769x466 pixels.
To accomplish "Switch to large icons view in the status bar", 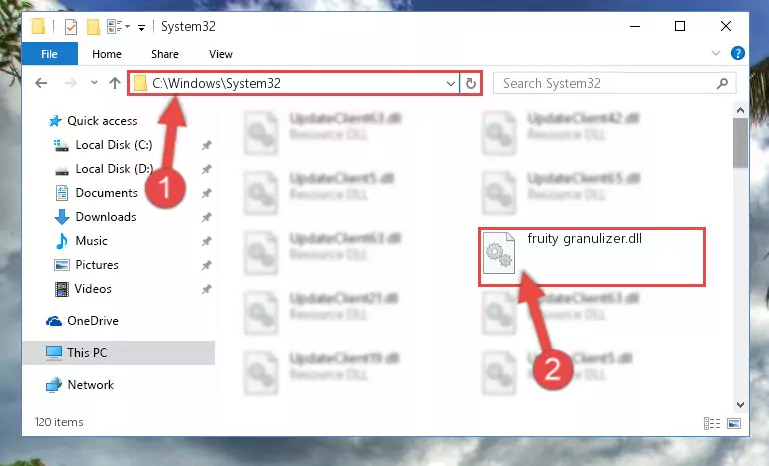I will 734,423.
